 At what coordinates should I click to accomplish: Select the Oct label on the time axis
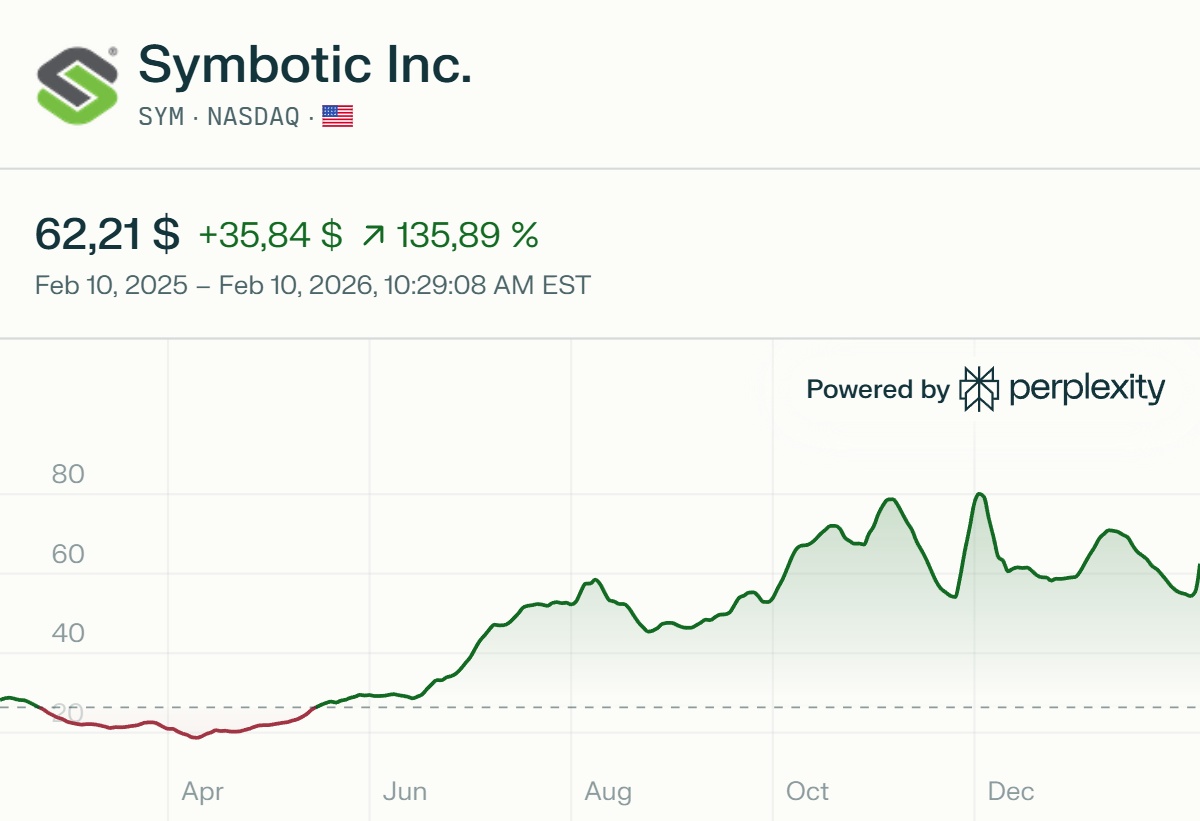tap(807, 792)
